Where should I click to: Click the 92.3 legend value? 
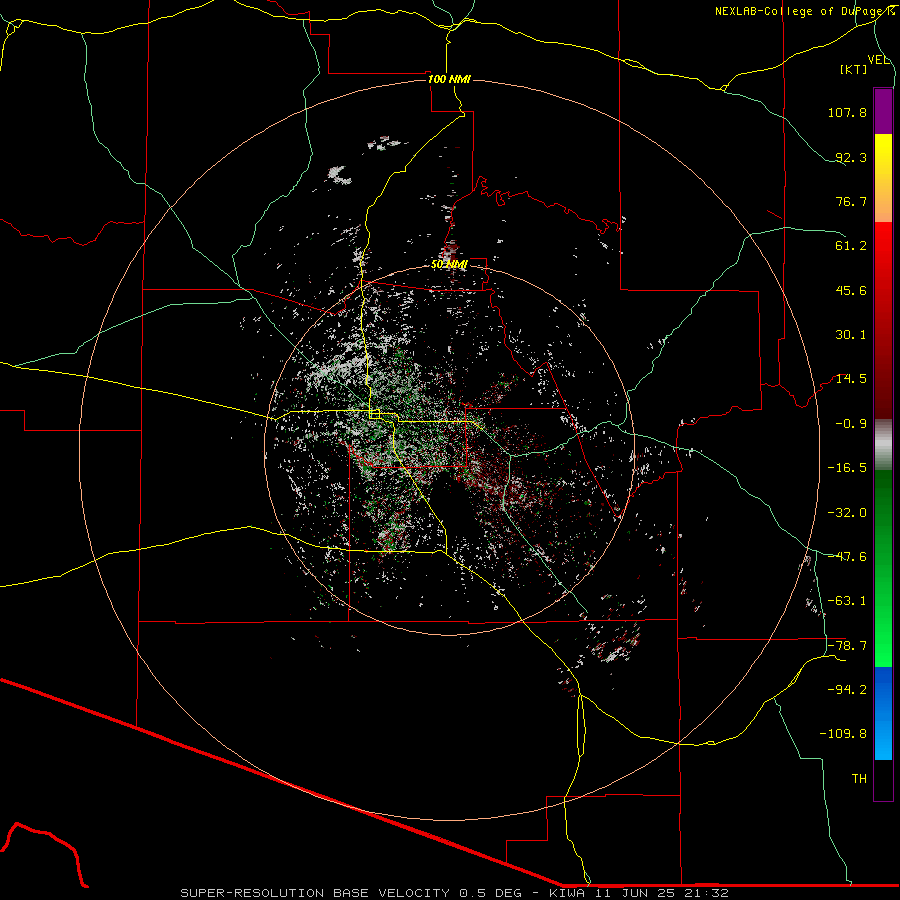pyautogui.click(x=851, y=157)
